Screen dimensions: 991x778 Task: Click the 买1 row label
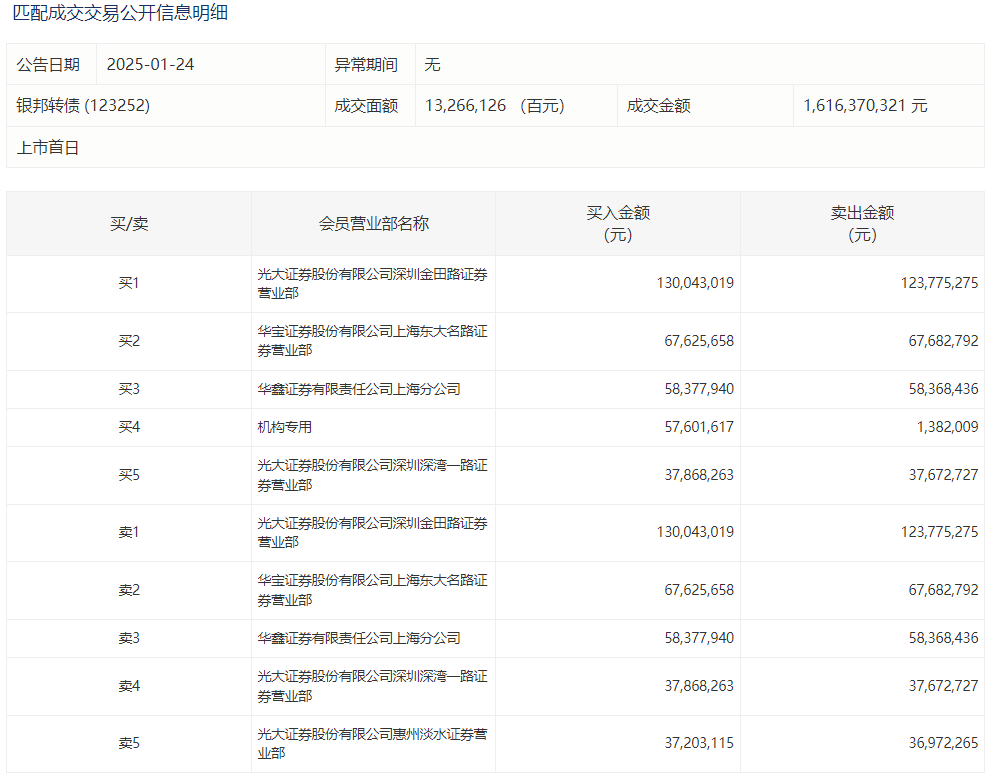129,284
